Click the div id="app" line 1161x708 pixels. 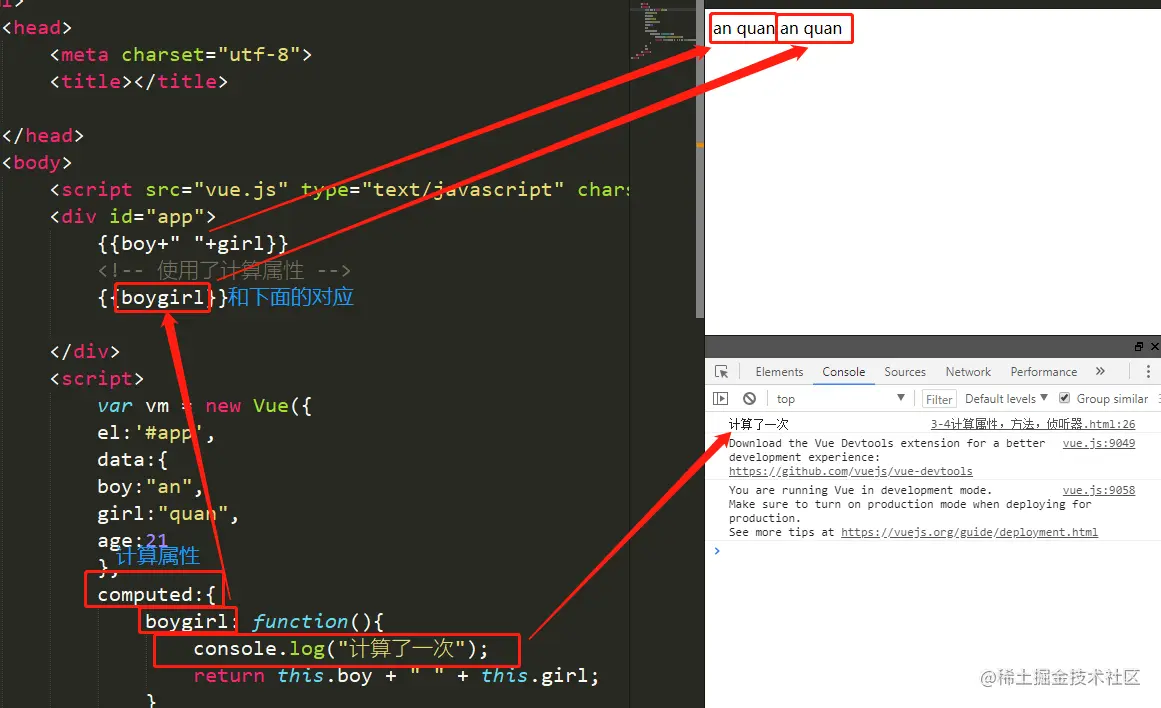pyautogui.click(x=133, y=217)
